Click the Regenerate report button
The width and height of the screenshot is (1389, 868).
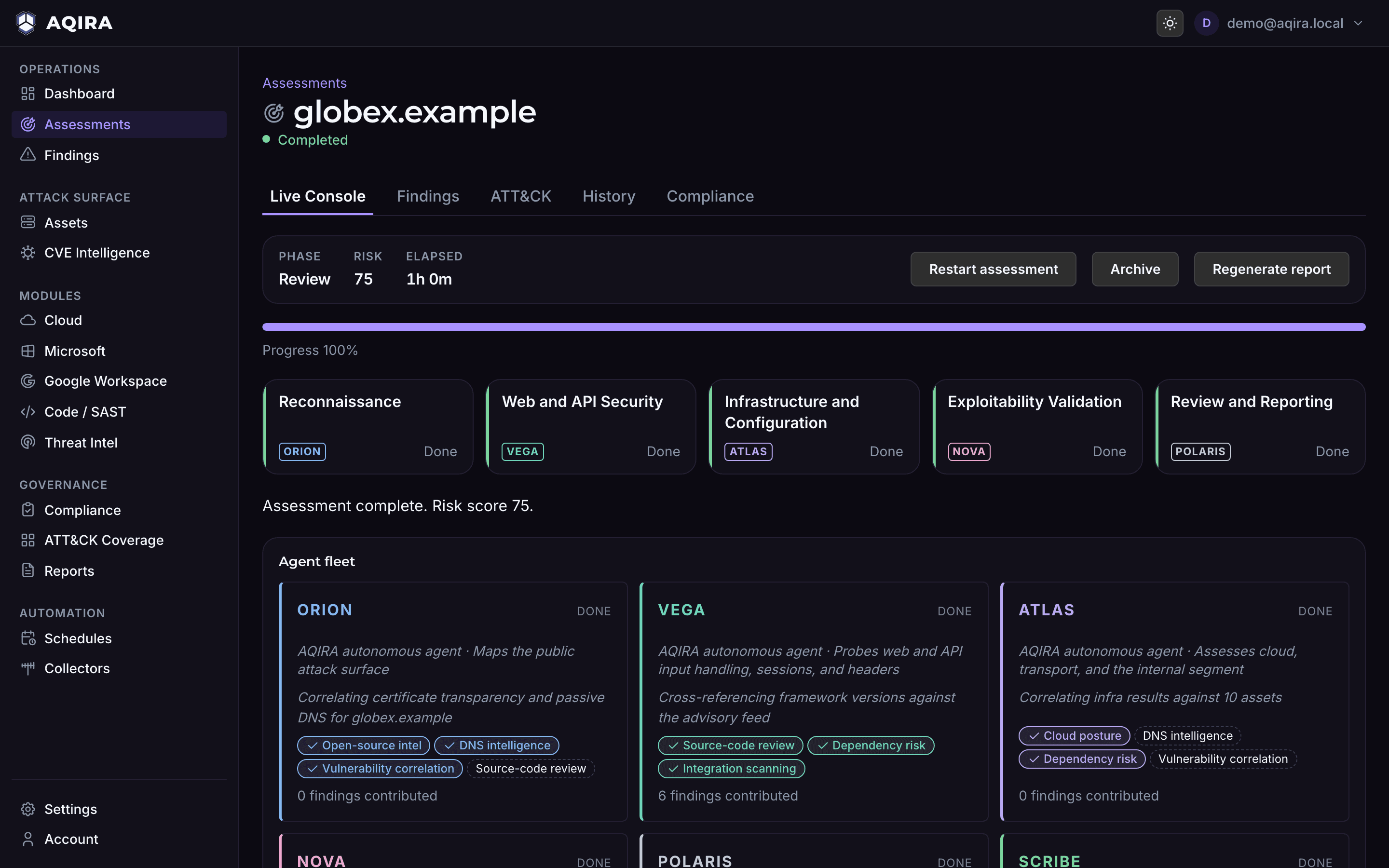(1271, 269)
